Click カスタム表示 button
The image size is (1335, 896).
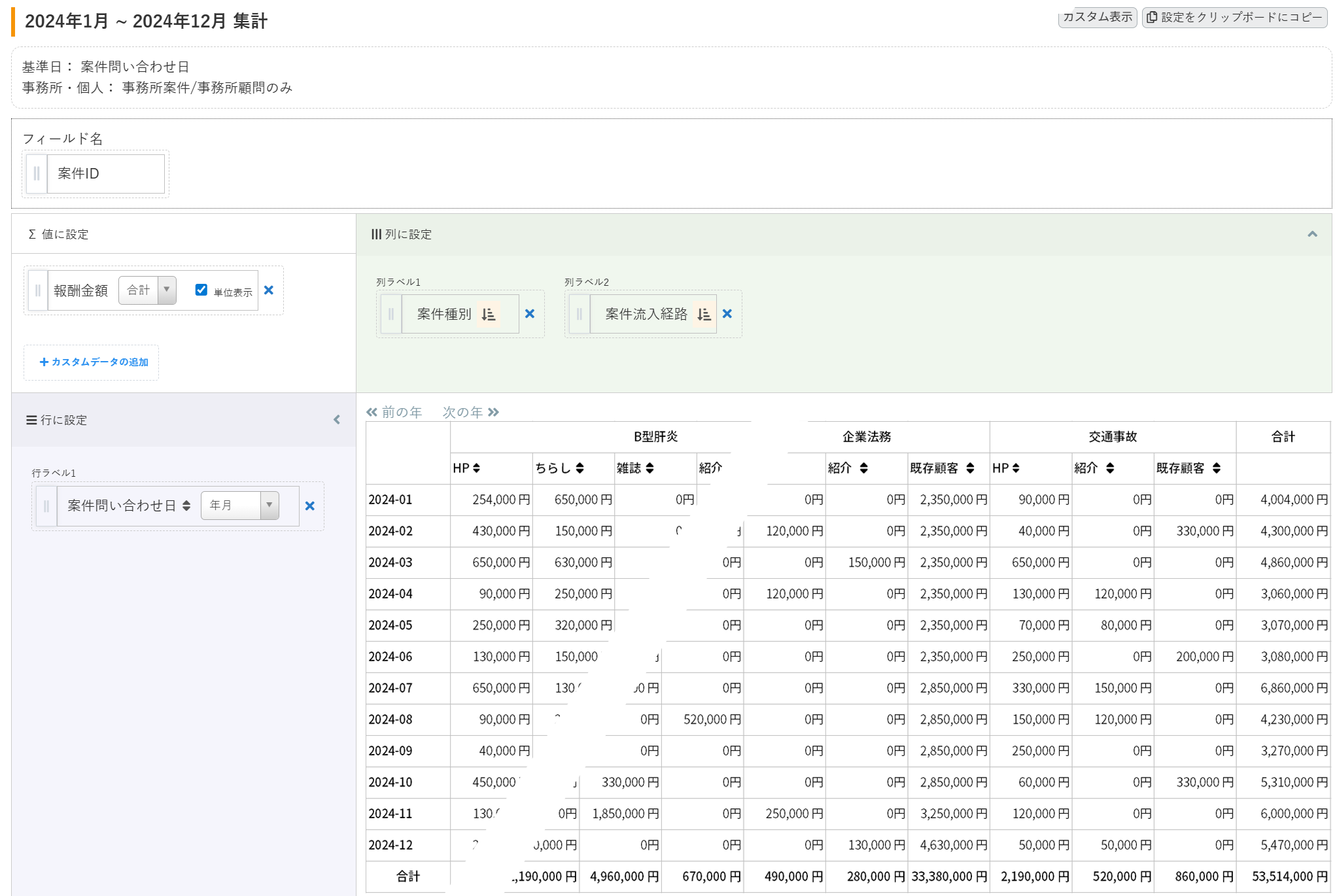click(x=1097, y=18)
